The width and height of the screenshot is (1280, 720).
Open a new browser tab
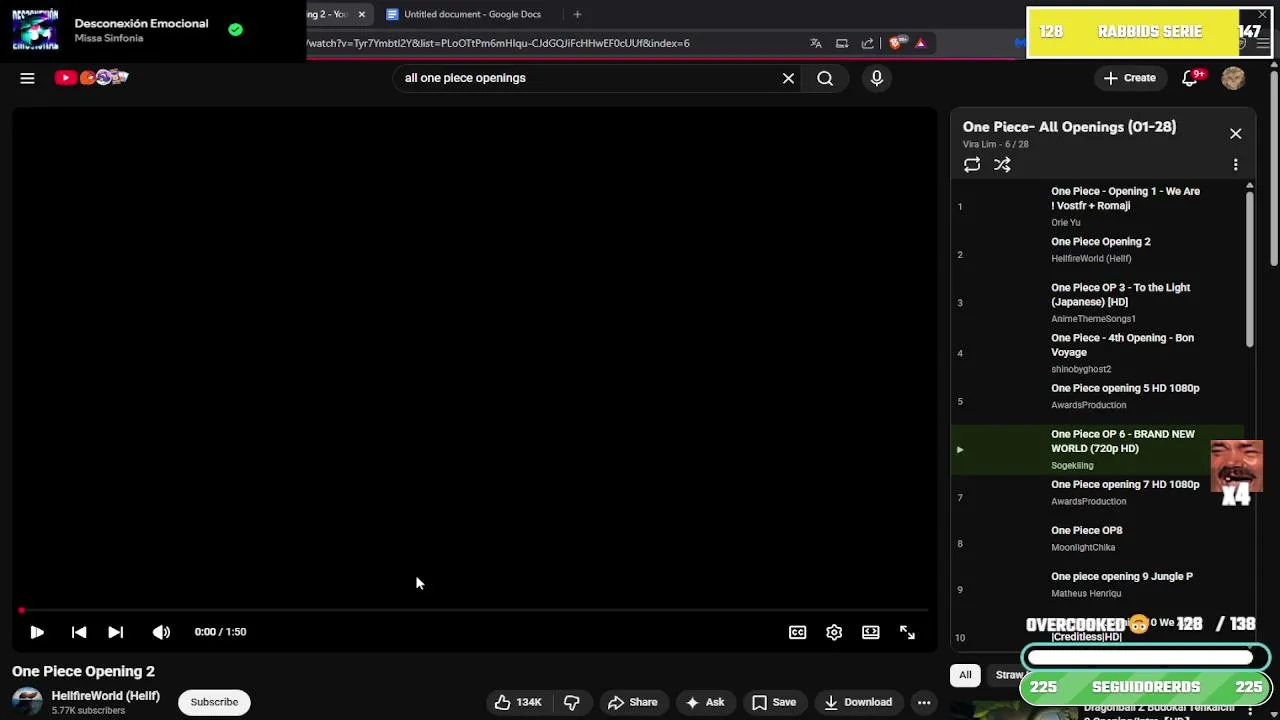577,14
